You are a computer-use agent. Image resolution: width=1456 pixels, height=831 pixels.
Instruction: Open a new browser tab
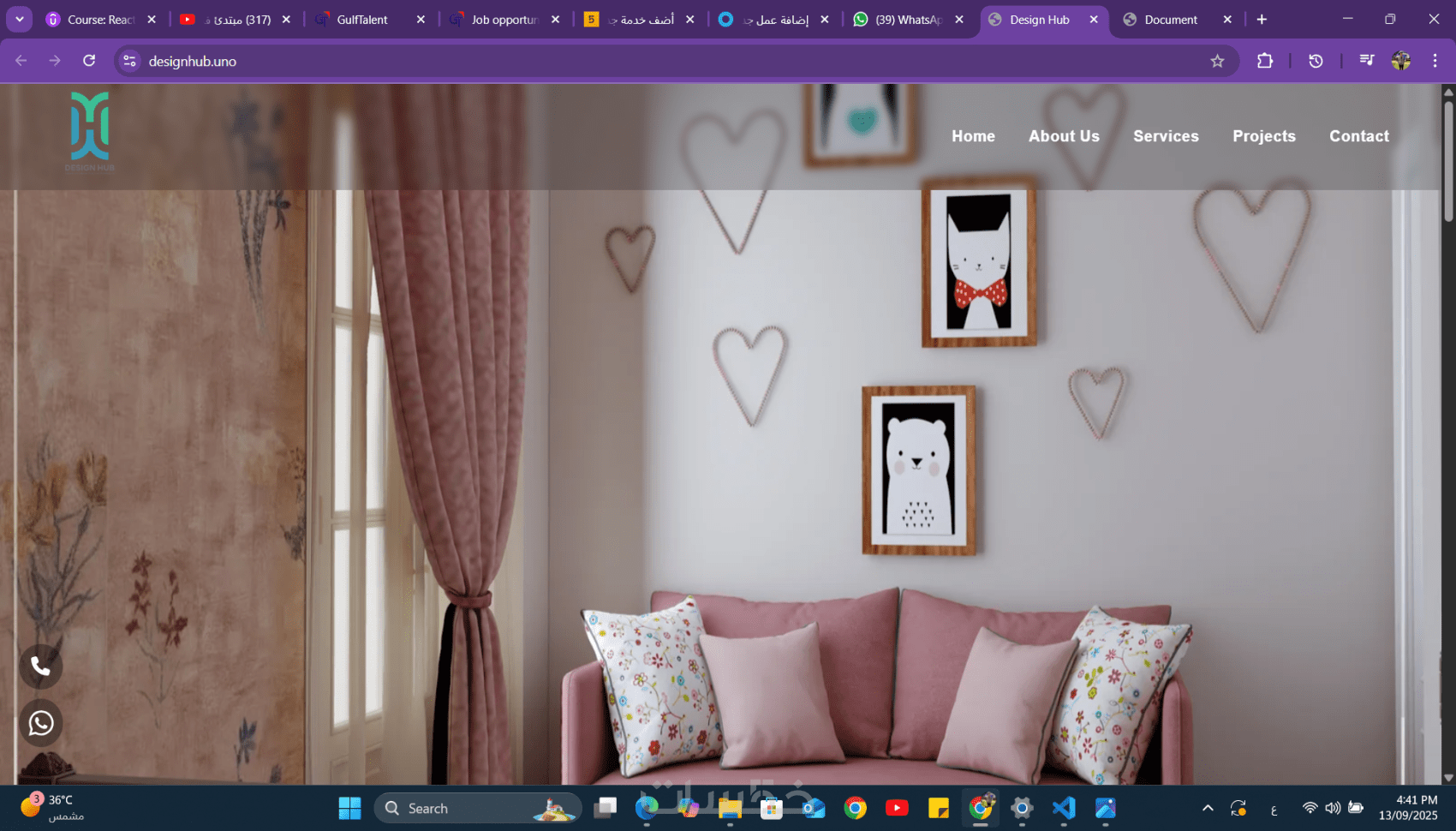pos(1262,19)
